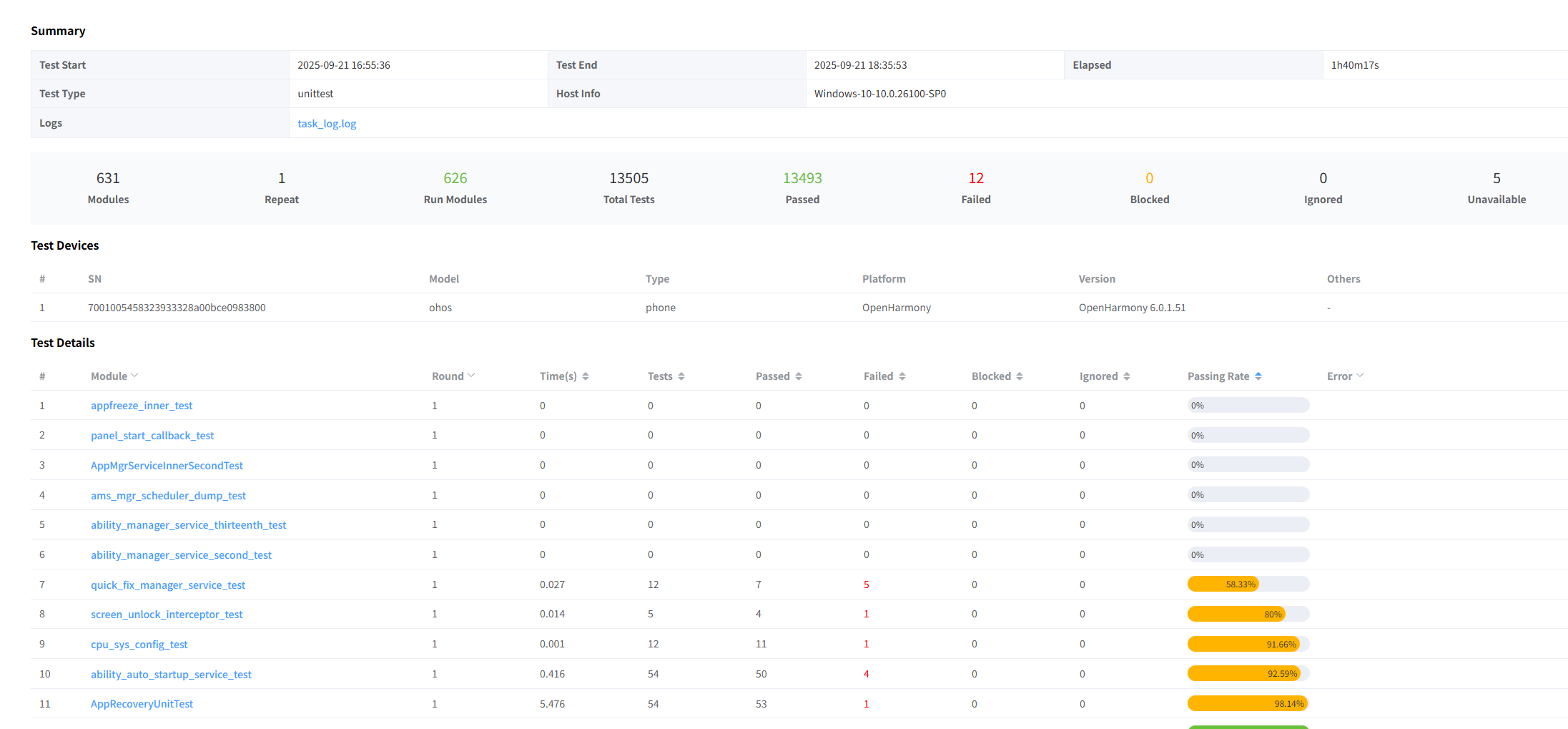Open Module filter dropdown chevron
1568x729 pixels.
click(x=134, y=376)
